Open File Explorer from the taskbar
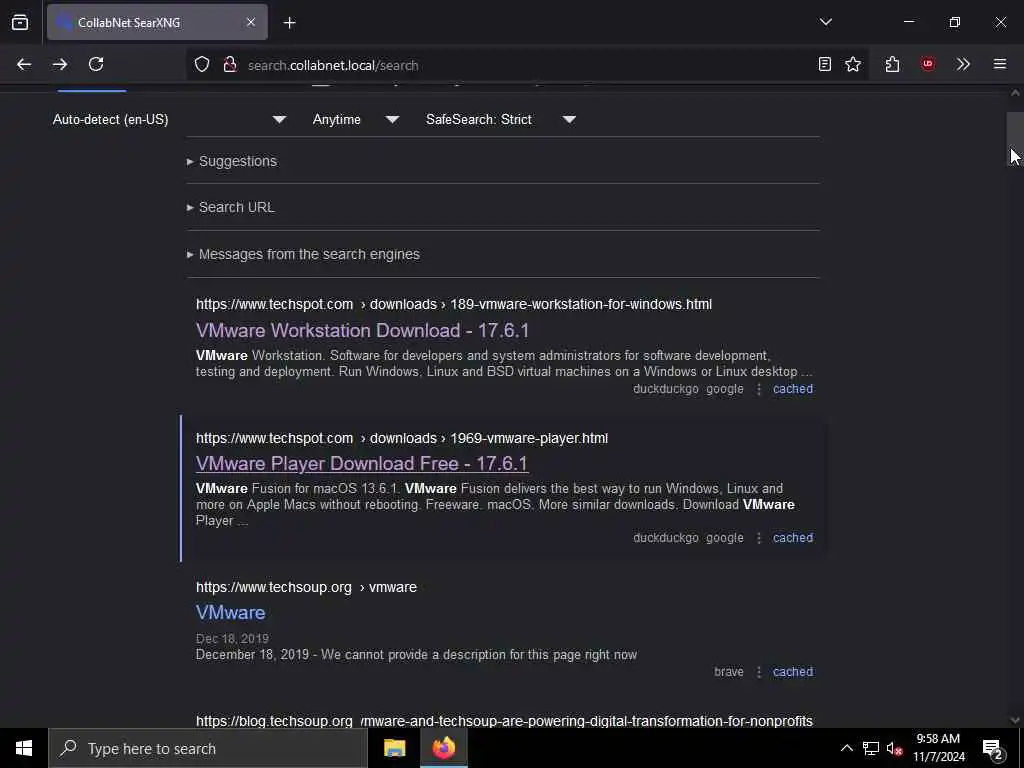This screenshot has width=1024, height=768. pos(394,748)
